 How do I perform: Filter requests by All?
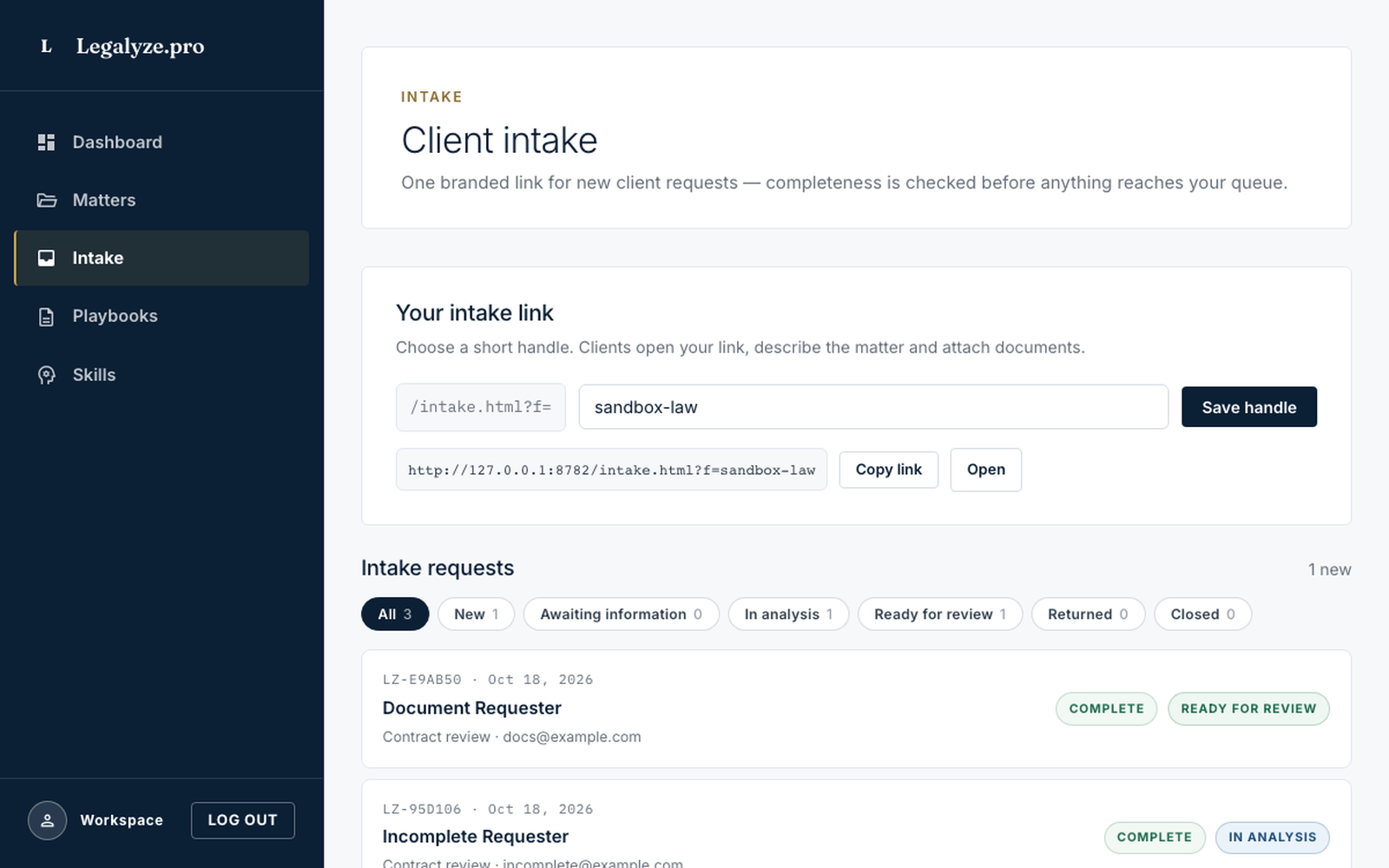point(395,614)
